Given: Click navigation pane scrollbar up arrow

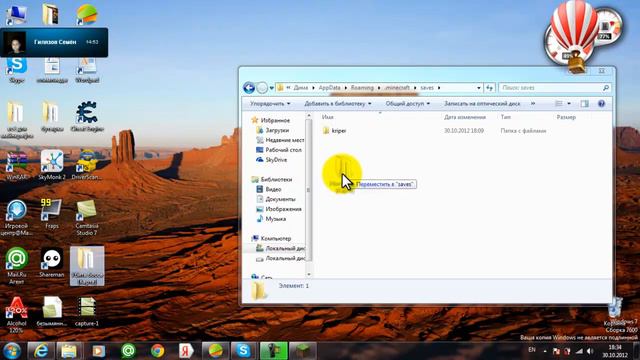Looking at the screenshot, I should tap(309, 116).
